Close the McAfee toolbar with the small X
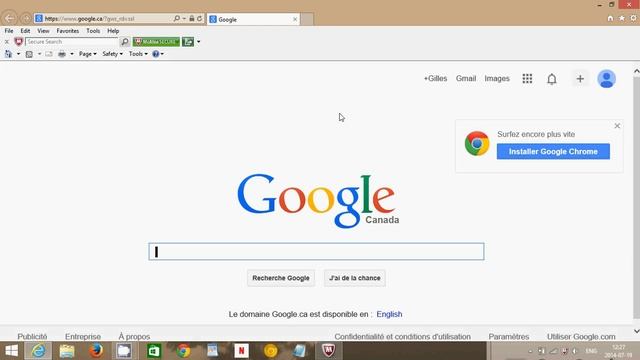Image resolution: width=640 pixels, height=360 pixels. point(7,42)
